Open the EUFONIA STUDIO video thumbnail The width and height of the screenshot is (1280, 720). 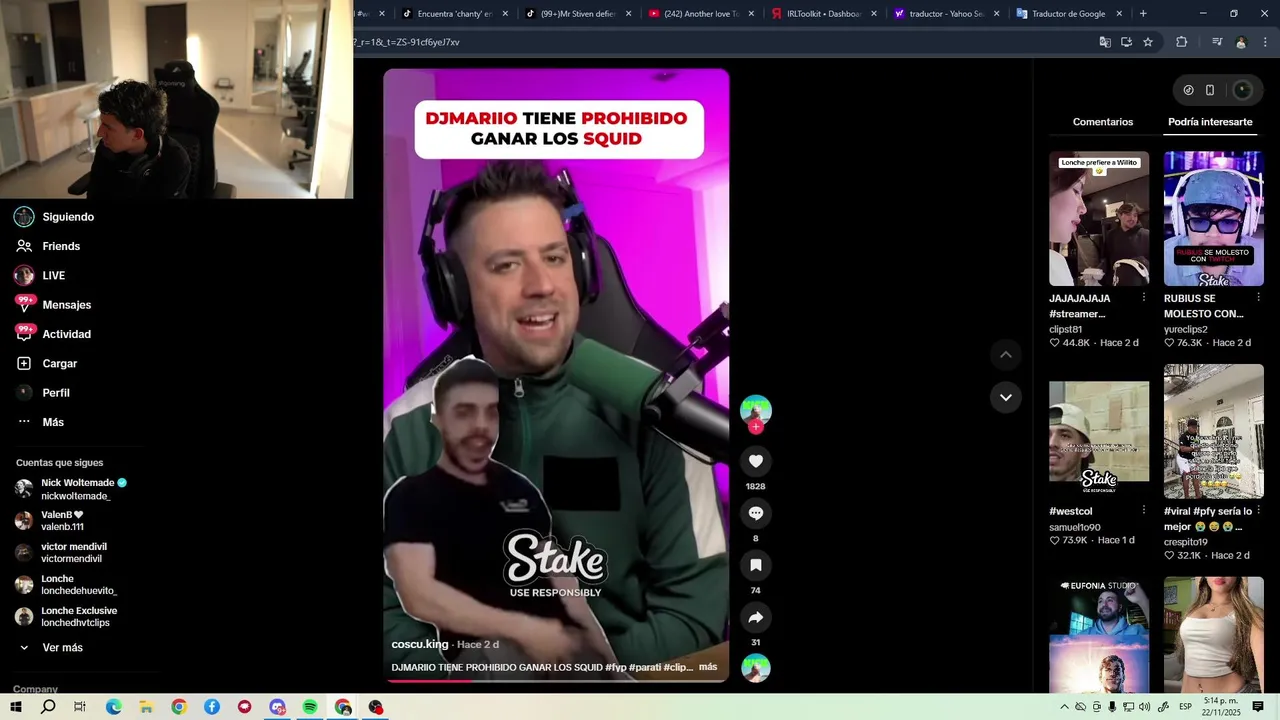click(1099, 634)
